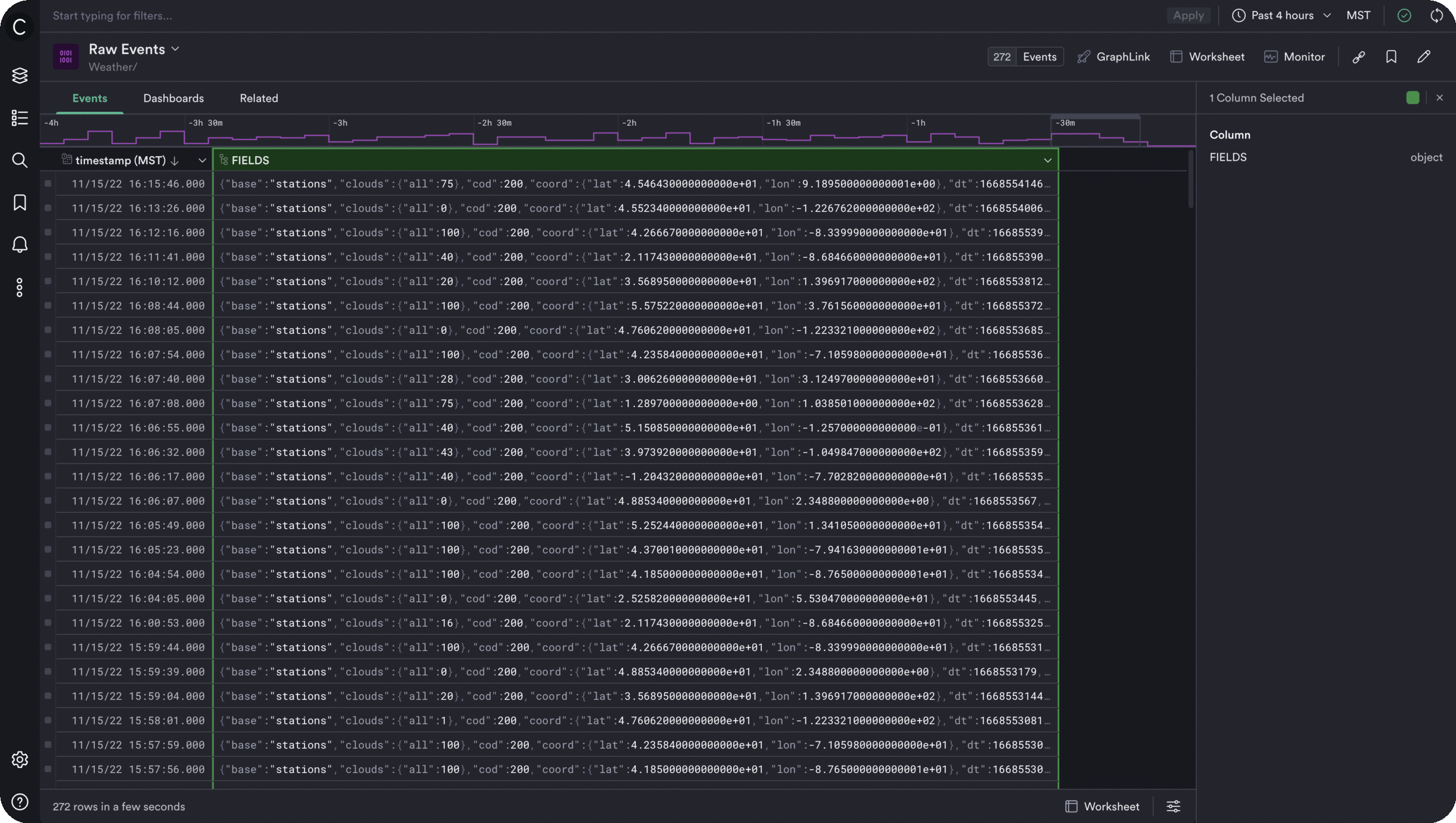Select row checkbox for 16:07:08.000
Screen dimensions: 1456x823
point(48,403)
